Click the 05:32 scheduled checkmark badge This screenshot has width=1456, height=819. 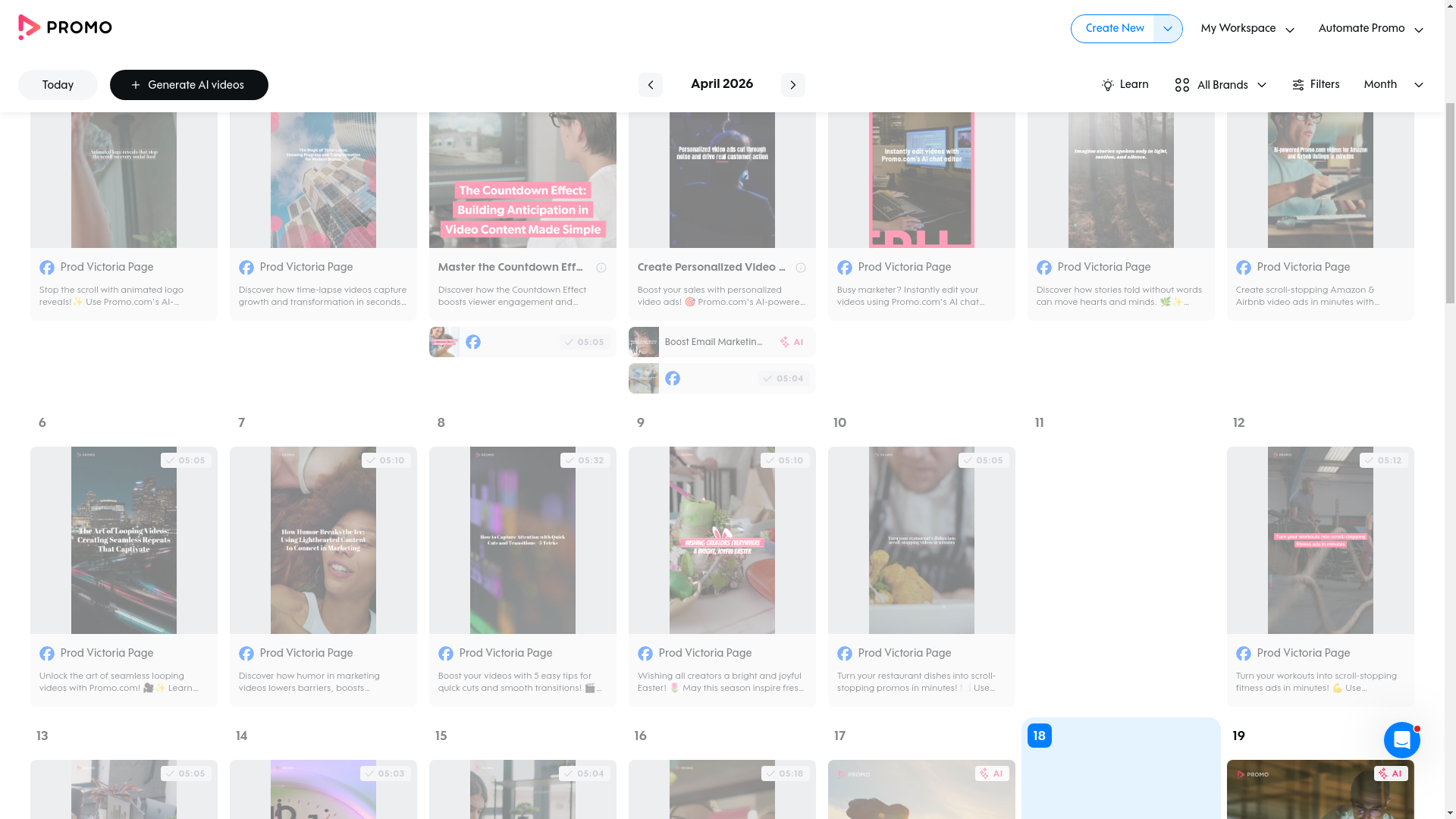(585, 460)
